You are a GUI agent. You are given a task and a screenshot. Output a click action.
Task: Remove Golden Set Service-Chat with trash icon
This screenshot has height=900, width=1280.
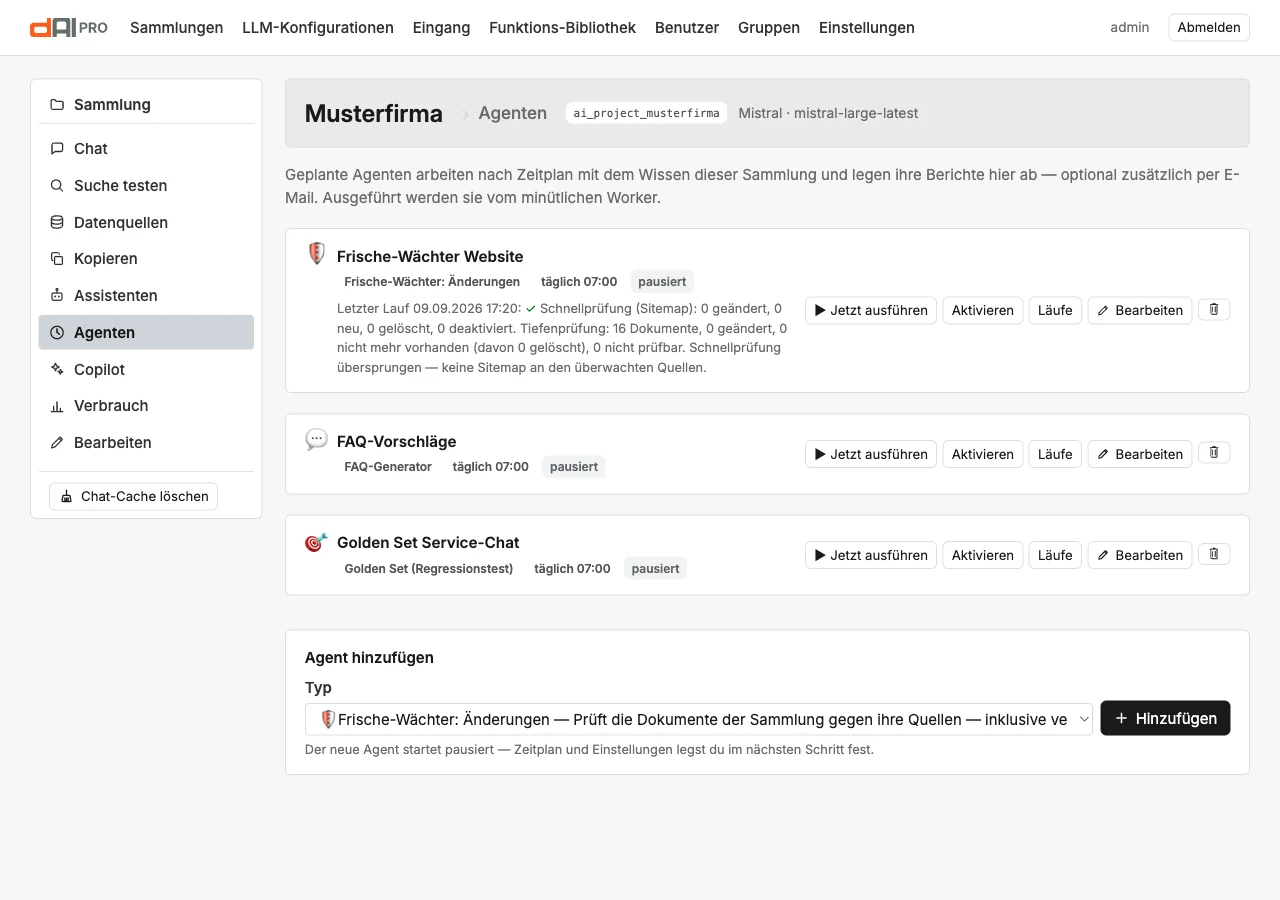click(1214, 553)
